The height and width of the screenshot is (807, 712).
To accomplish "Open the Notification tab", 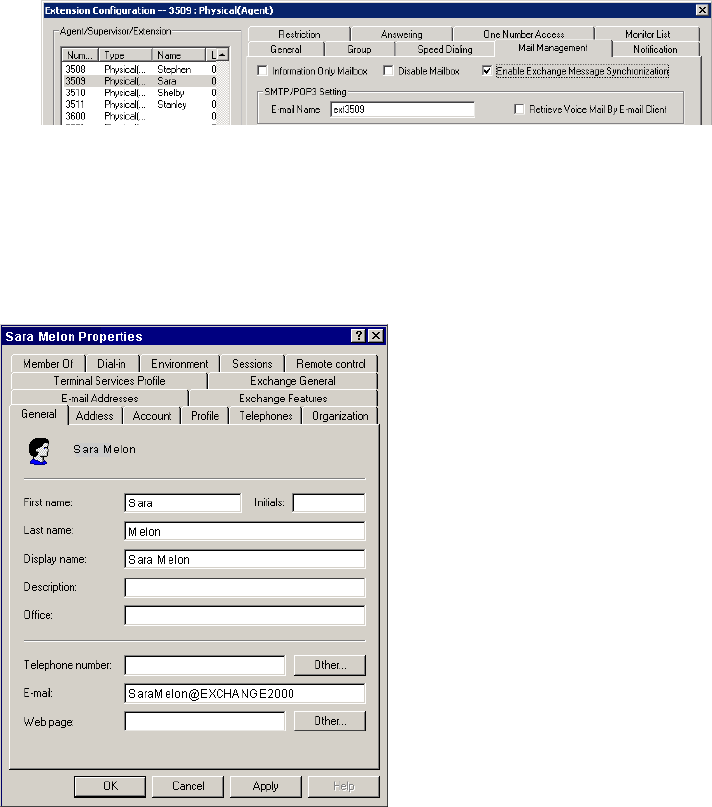I will (655, 49).
